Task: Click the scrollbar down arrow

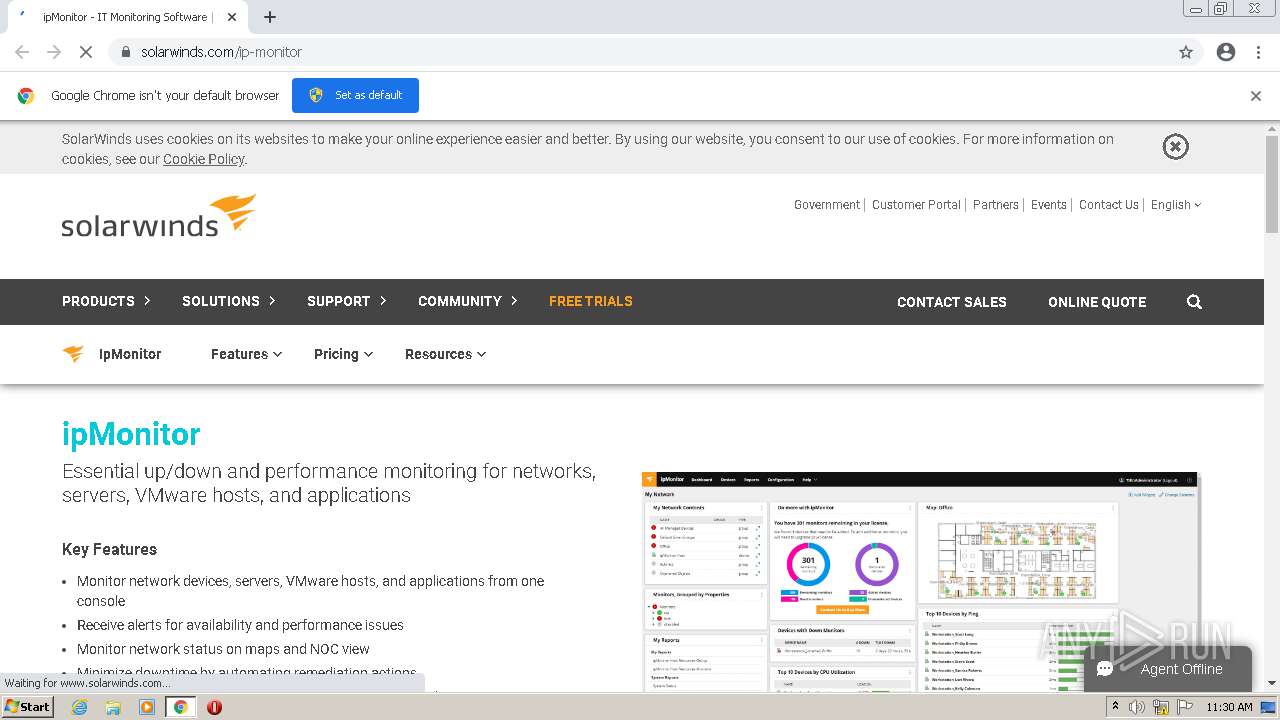Action: click(x=1272, y=683)
